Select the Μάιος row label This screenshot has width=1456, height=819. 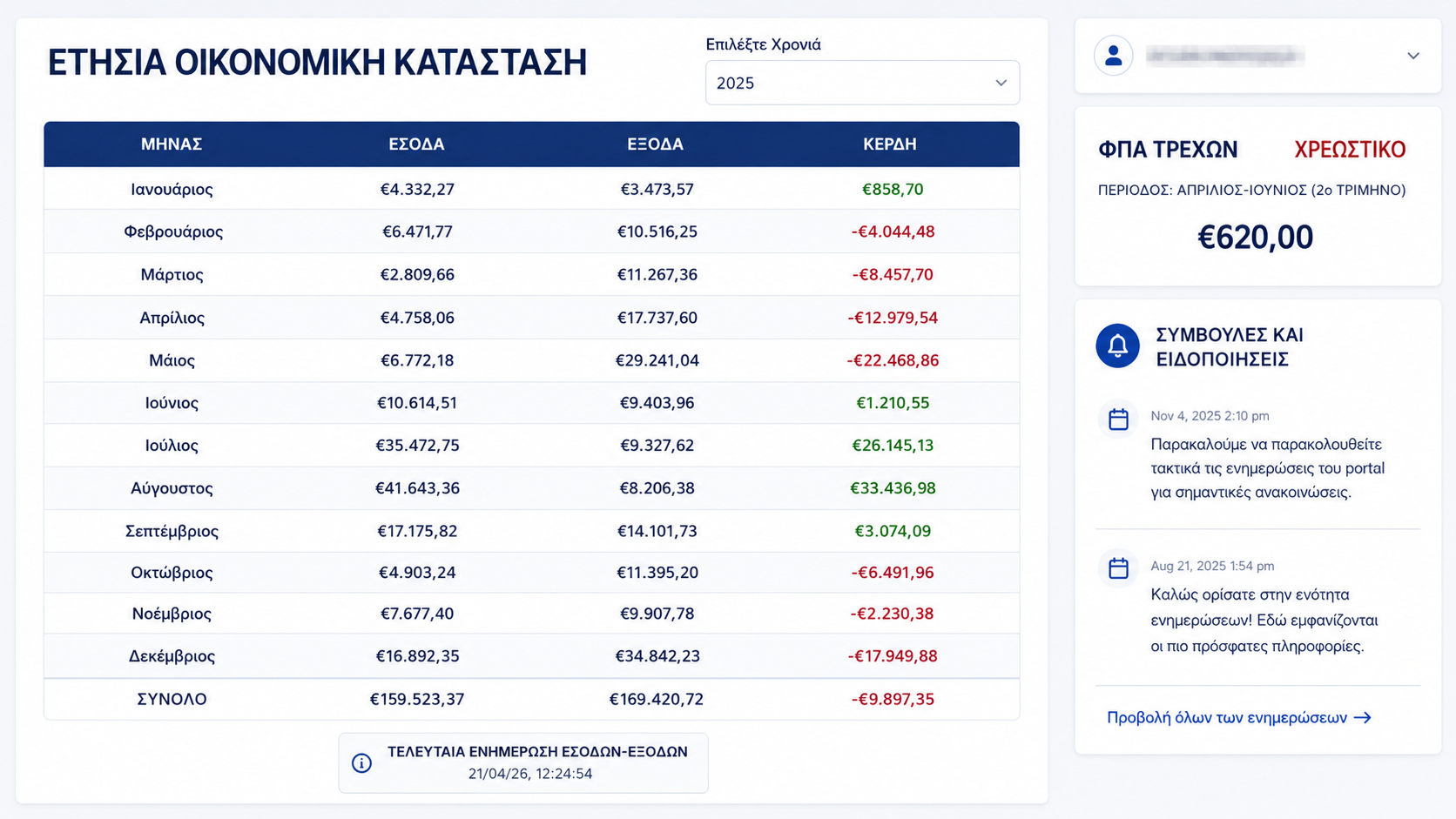coord(172,360)
